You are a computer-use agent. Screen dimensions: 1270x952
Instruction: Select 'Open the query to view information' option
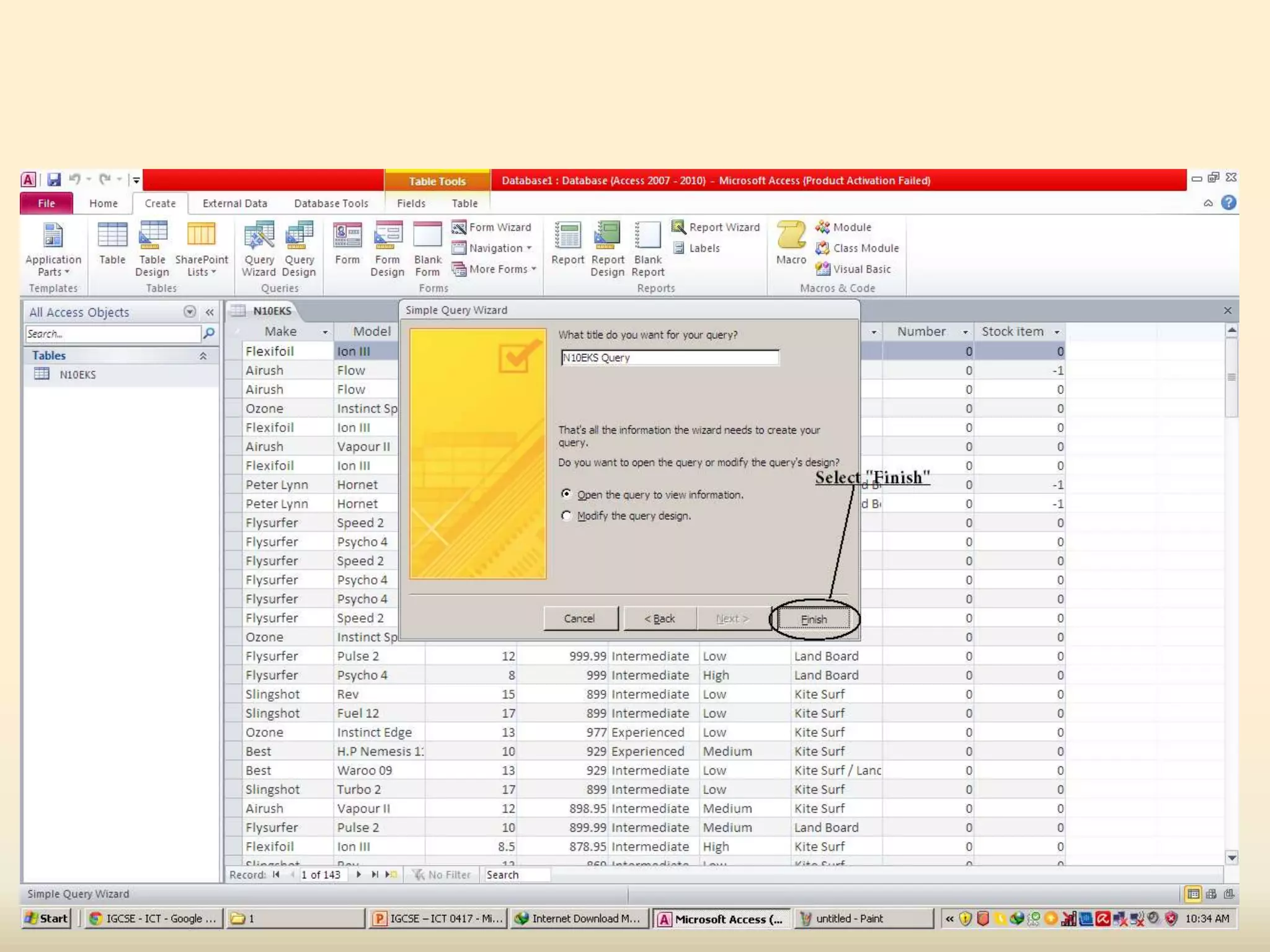566,494
